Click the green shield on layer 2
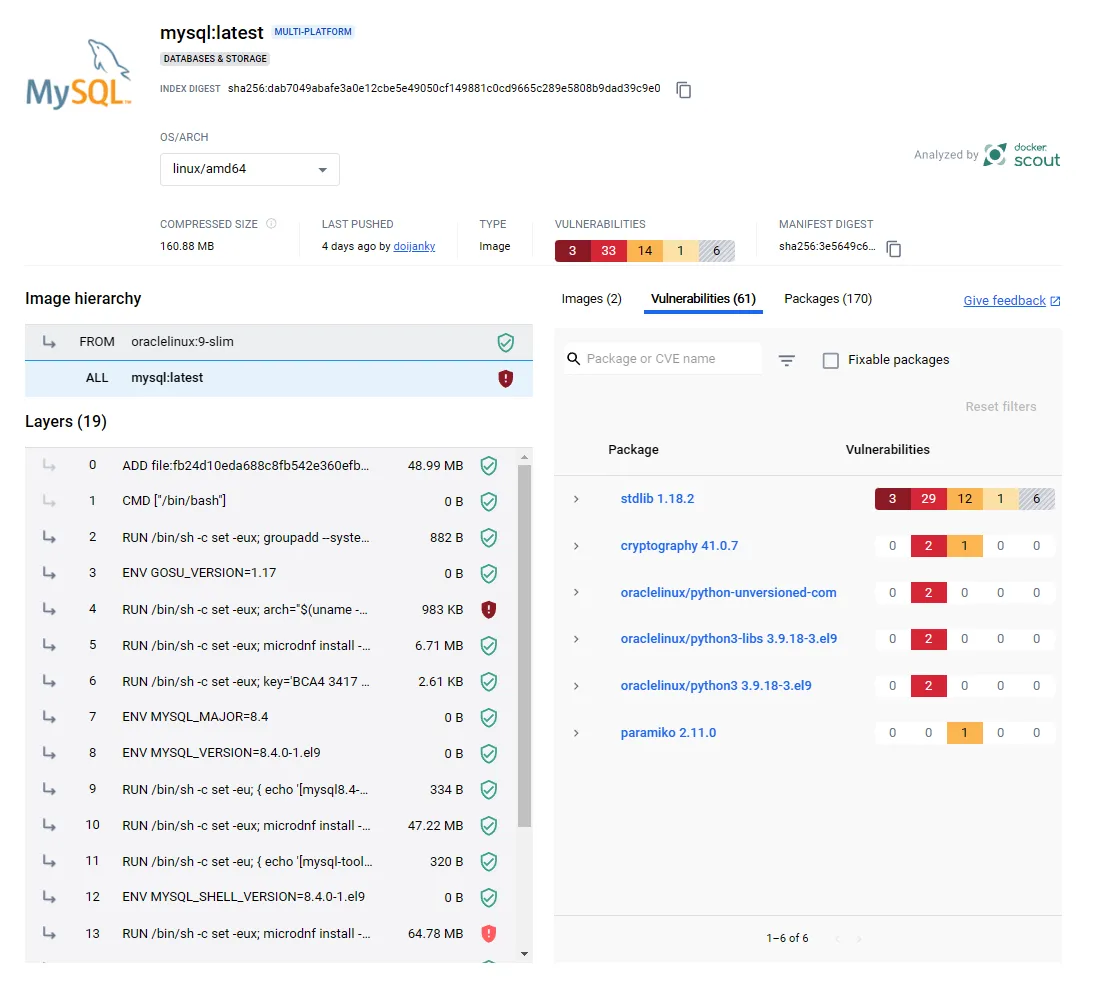Image resolution: width=1098 pixels, height=989 pixels. (489, 538)
